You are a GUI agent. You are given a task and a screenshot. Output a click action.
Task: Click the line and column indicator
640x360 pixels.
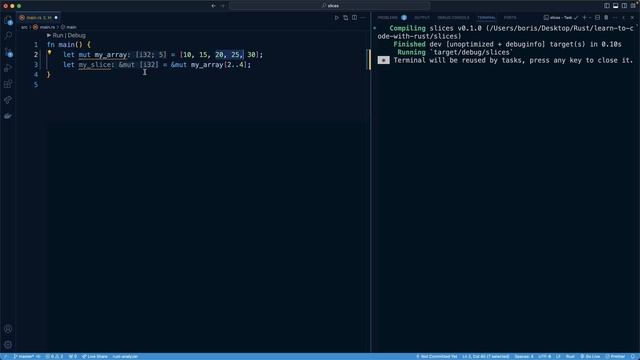[486, 356]
